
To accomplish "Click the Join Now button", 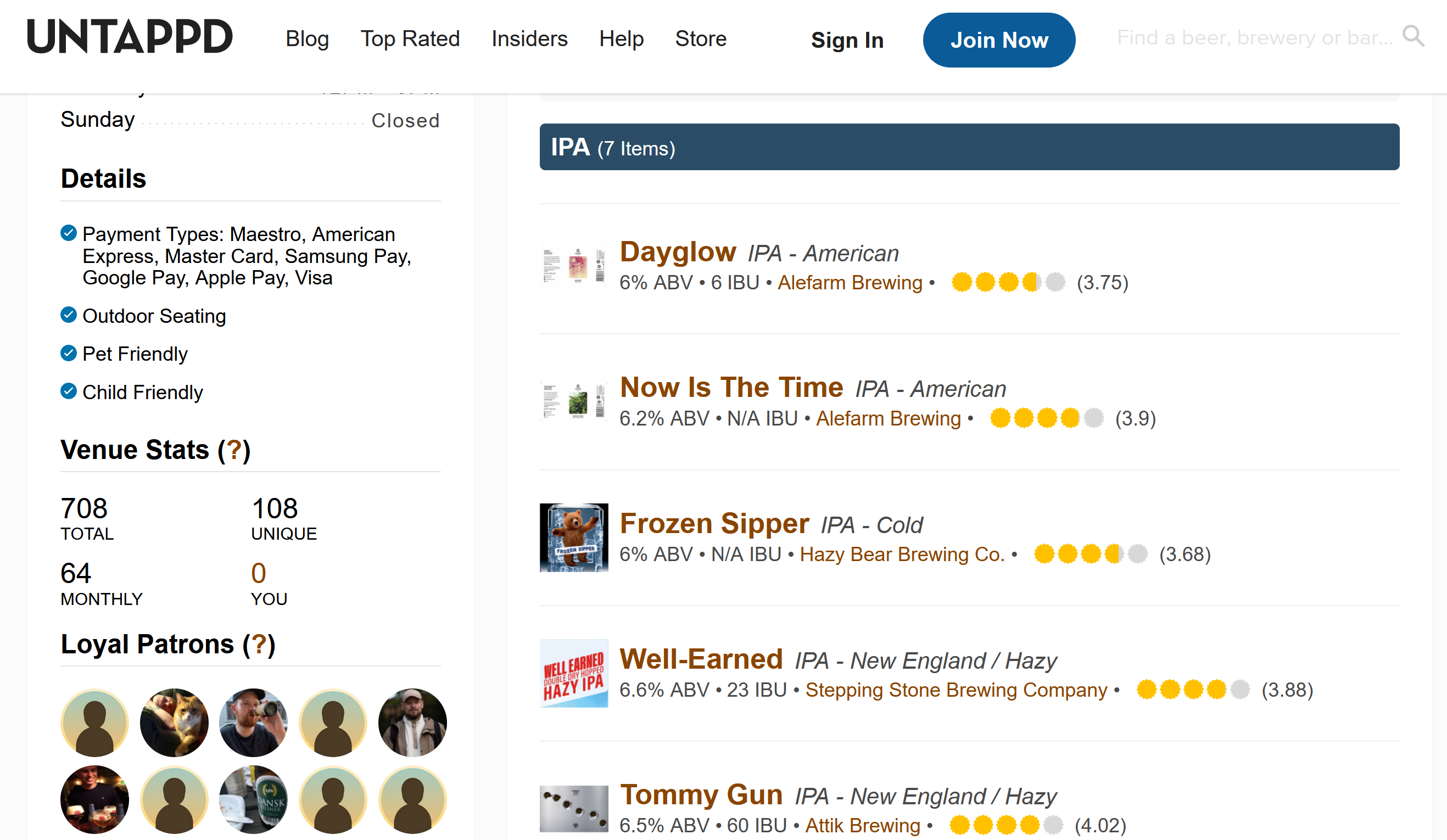I will click(x=999, y=40).
